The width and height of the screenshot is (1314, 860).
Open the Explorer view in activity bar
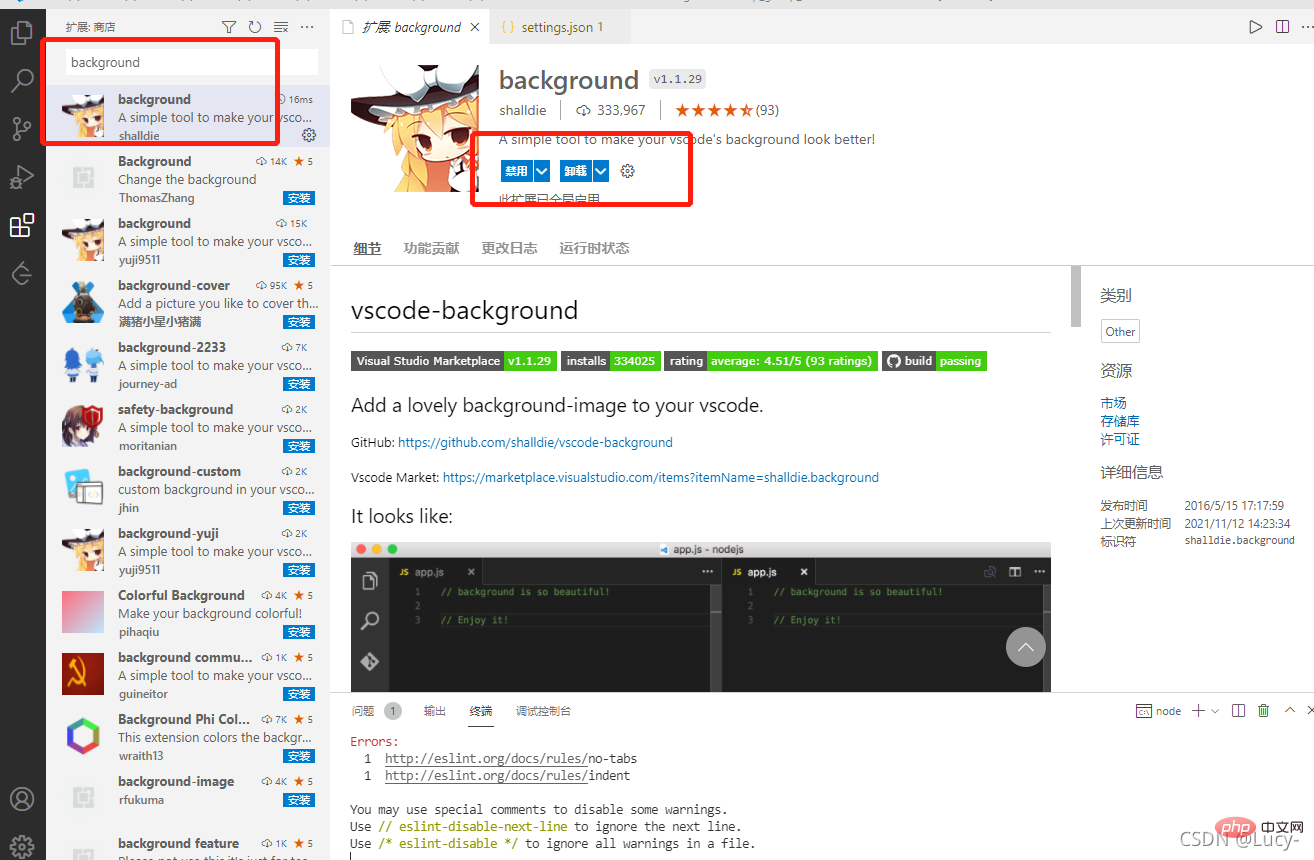(21, 34)
